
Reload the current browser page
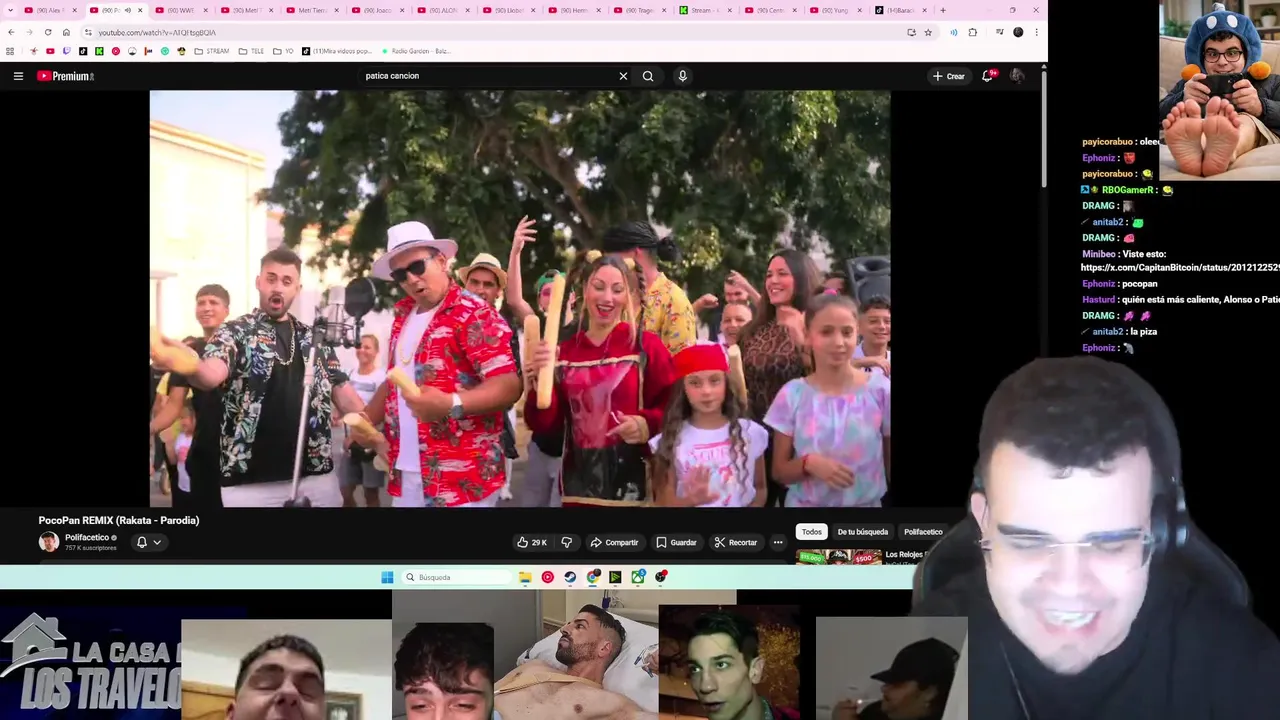point(48,32)
